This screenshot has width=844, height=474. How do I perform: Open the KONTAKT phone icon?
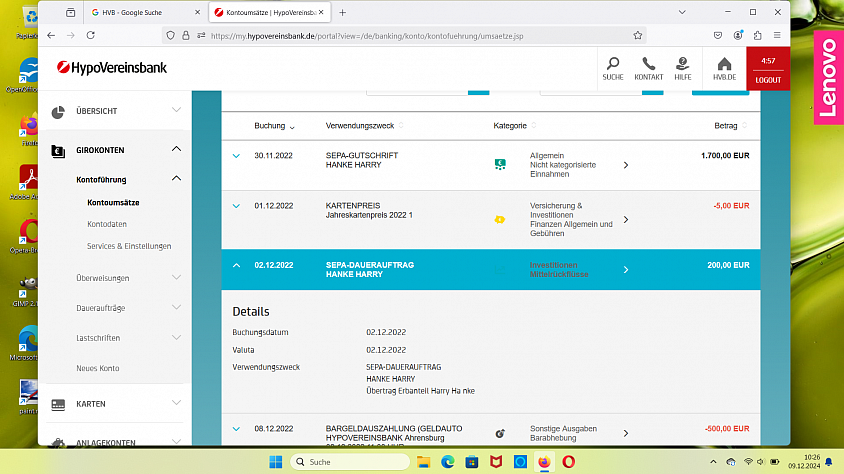[649, 69]
